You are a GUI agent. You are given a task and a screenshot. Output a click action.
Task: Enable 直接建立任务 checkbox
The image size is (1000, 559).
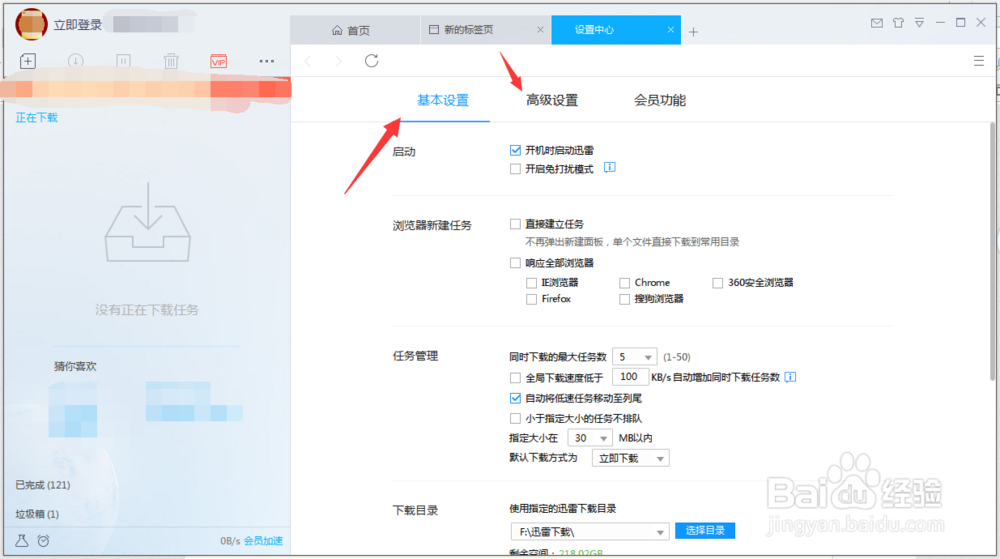[515, 224]
